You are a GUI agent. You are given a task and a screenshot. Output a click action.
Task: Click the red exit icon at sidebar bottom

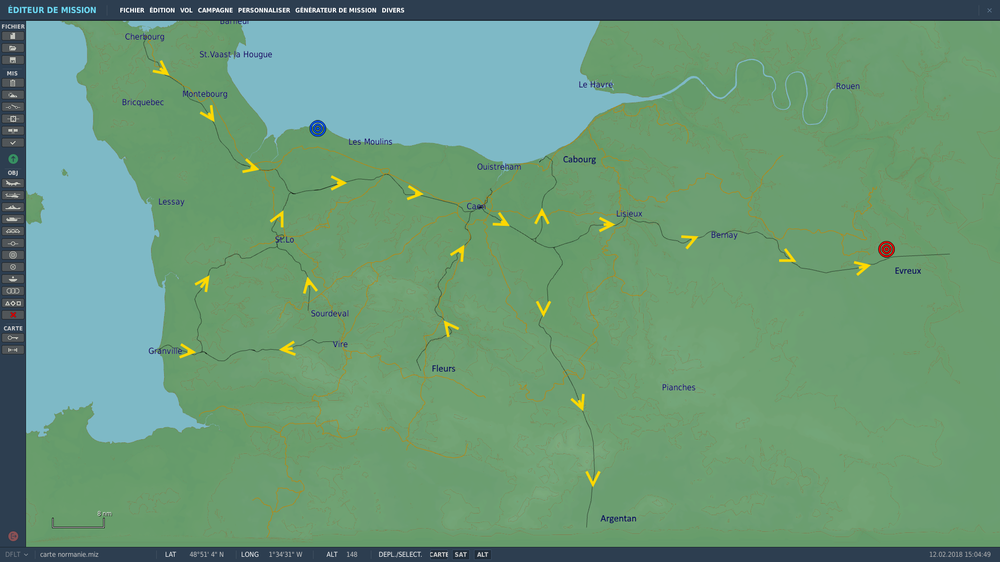(x=13, y=536)
